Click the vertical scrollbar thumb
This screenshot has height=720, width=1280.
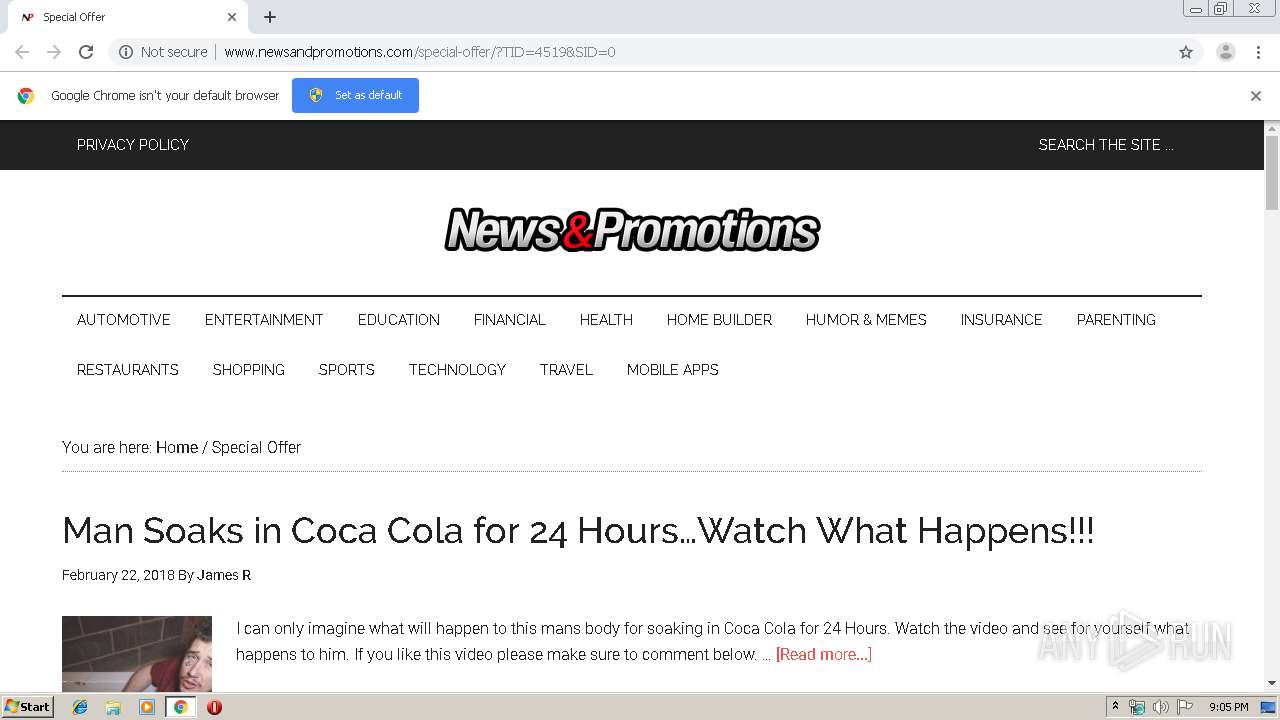[x=1272, y=173]
